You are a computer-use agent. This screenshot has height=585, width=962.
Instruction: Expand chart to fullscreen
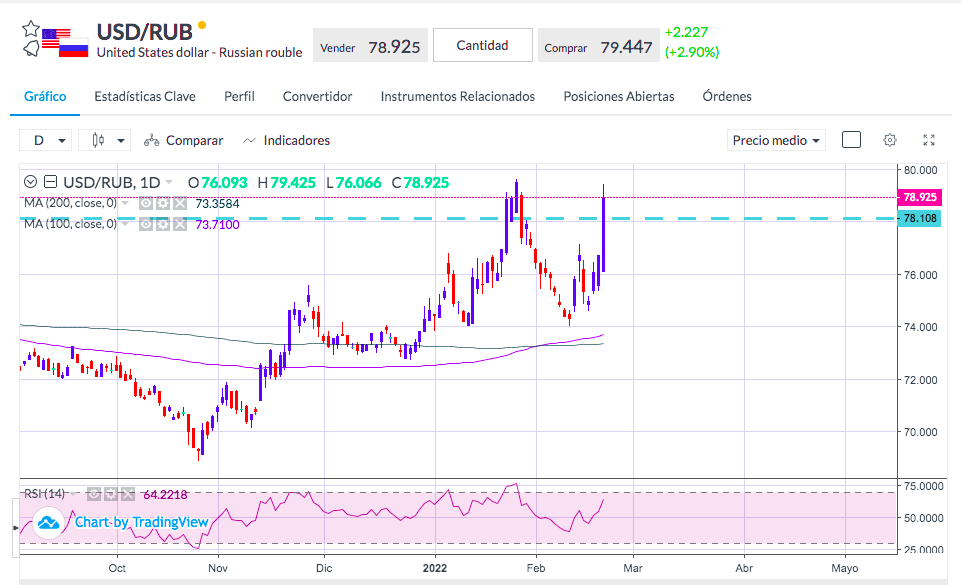(929, 140)
